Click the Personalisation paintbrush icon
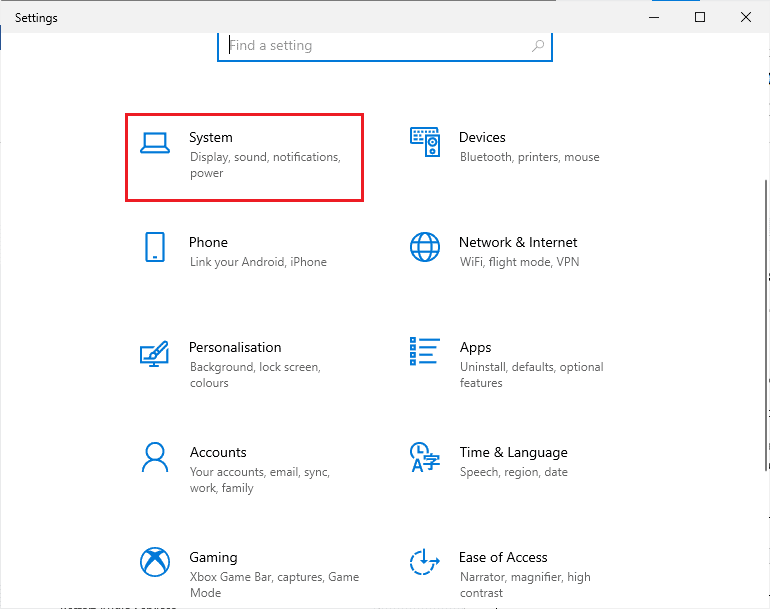The width and height of the screenshot is (770, 609). (155, 352)
